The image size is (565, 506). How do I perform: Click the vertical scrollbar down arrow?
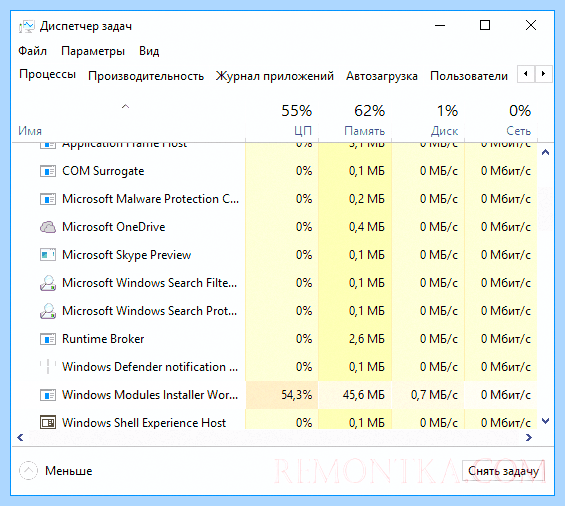click(x=546, y=421)
